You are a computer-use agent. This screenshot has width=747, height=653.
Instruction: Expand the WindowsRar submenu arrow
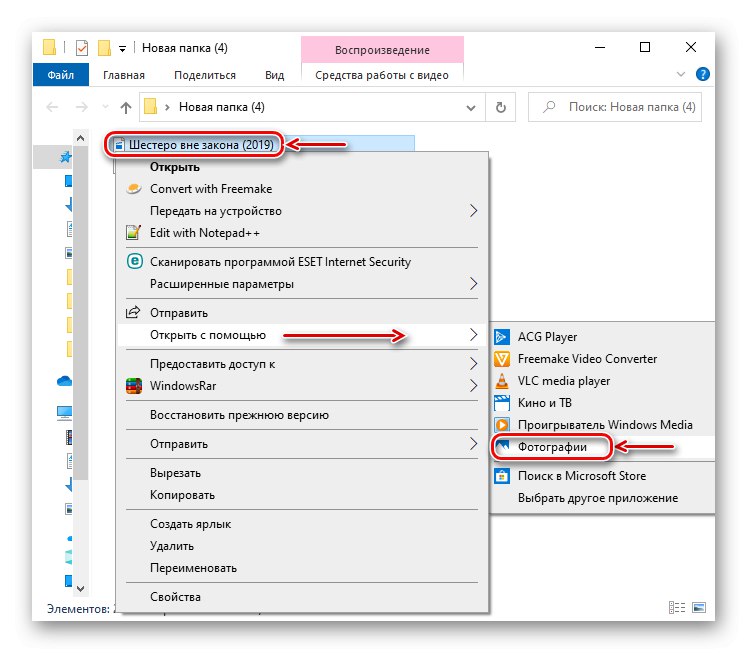click(474, 386)
